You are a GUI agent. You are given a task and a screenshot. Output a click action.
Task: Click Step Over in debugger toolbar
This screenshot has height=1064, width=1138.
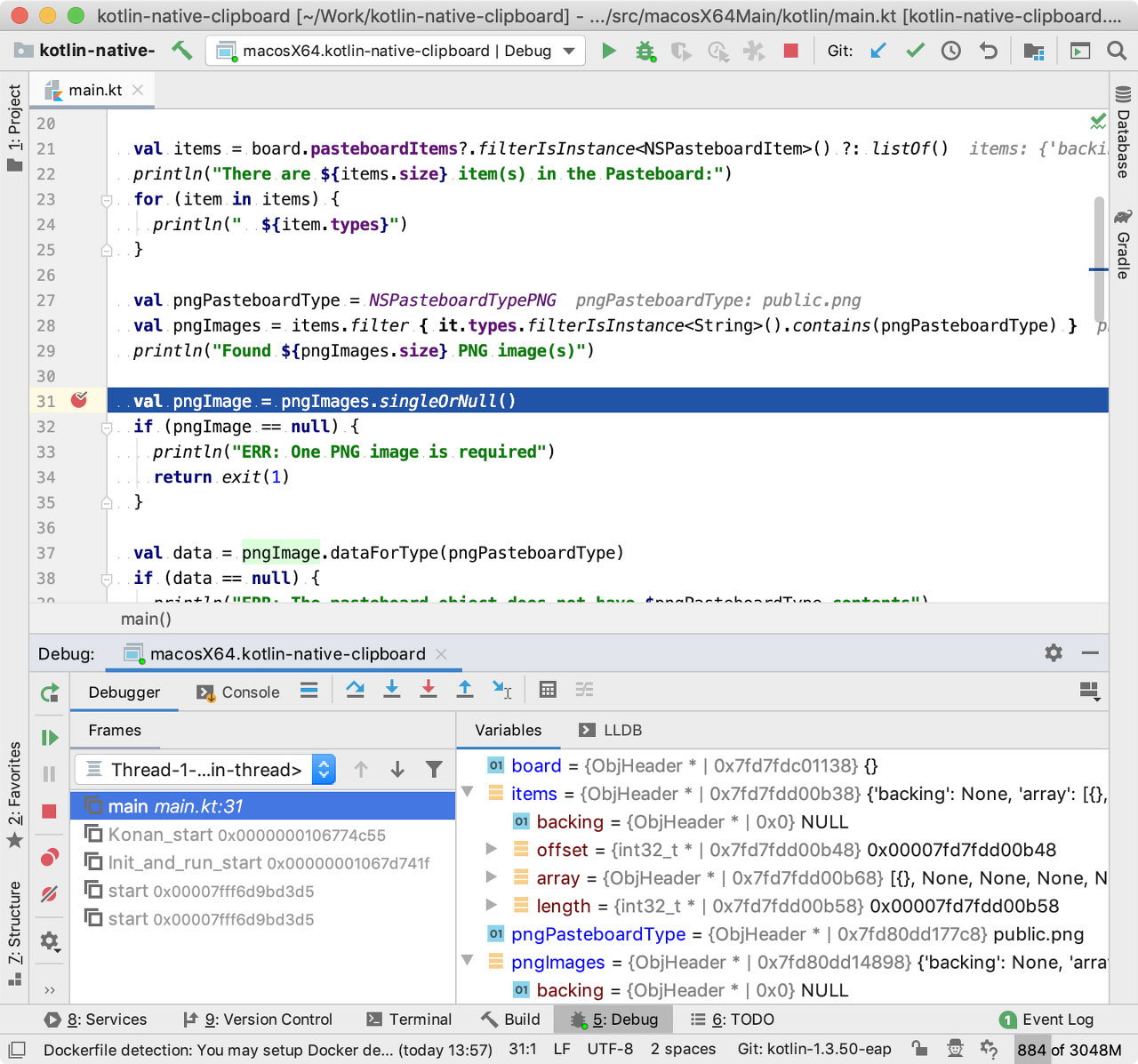356,690
